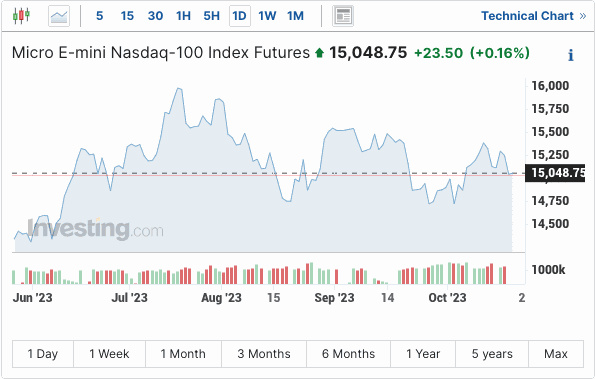
Task: Show the 5 years range
Action: coord(492,354)
